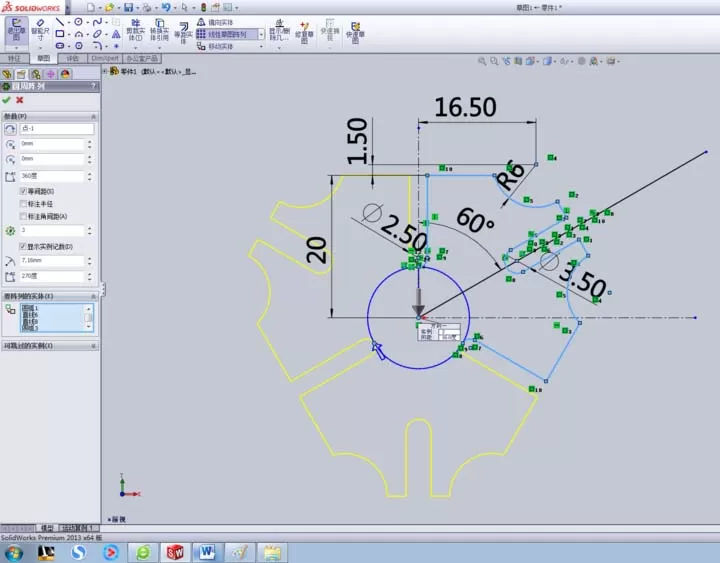Collapse the Parameters (参数) section

click(x=93, y=116)
